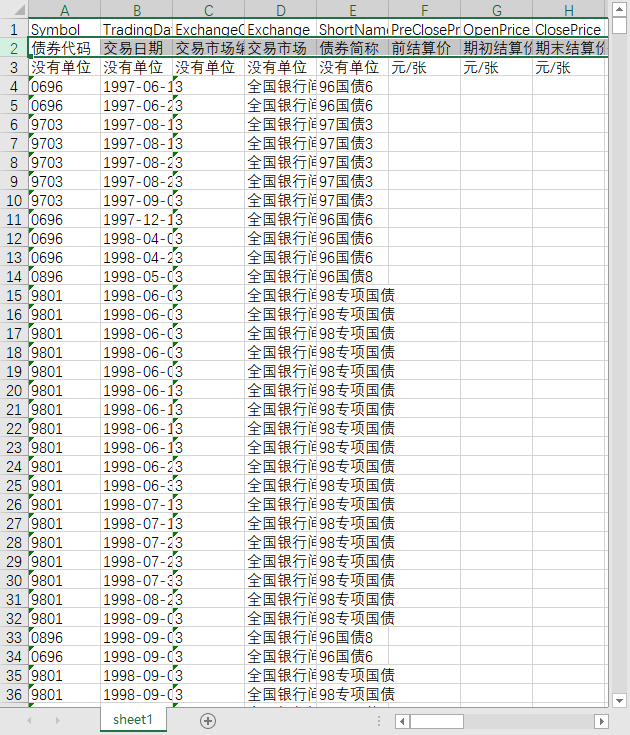Select cell 债券简称
630x735 pixels.
[352, 48]
